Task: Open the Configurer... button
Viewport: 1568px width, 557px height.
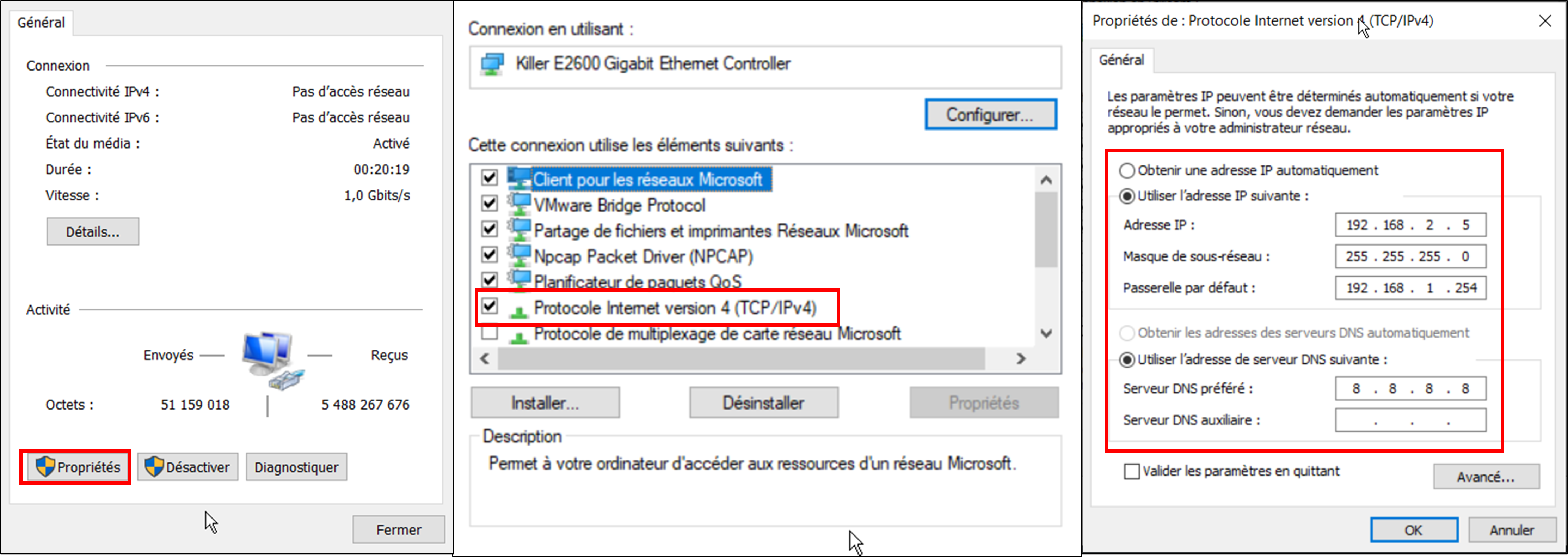Action: (990, 115)
